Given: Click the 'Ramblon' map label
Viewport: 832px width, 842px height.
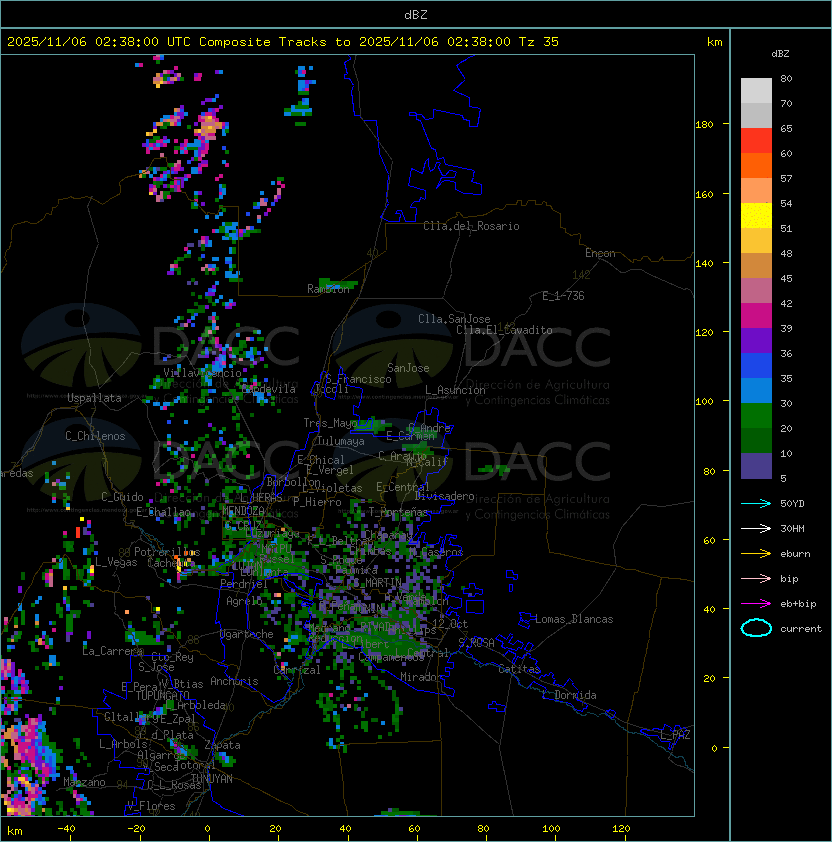Looking at the screenshot, I should (328, 289).
